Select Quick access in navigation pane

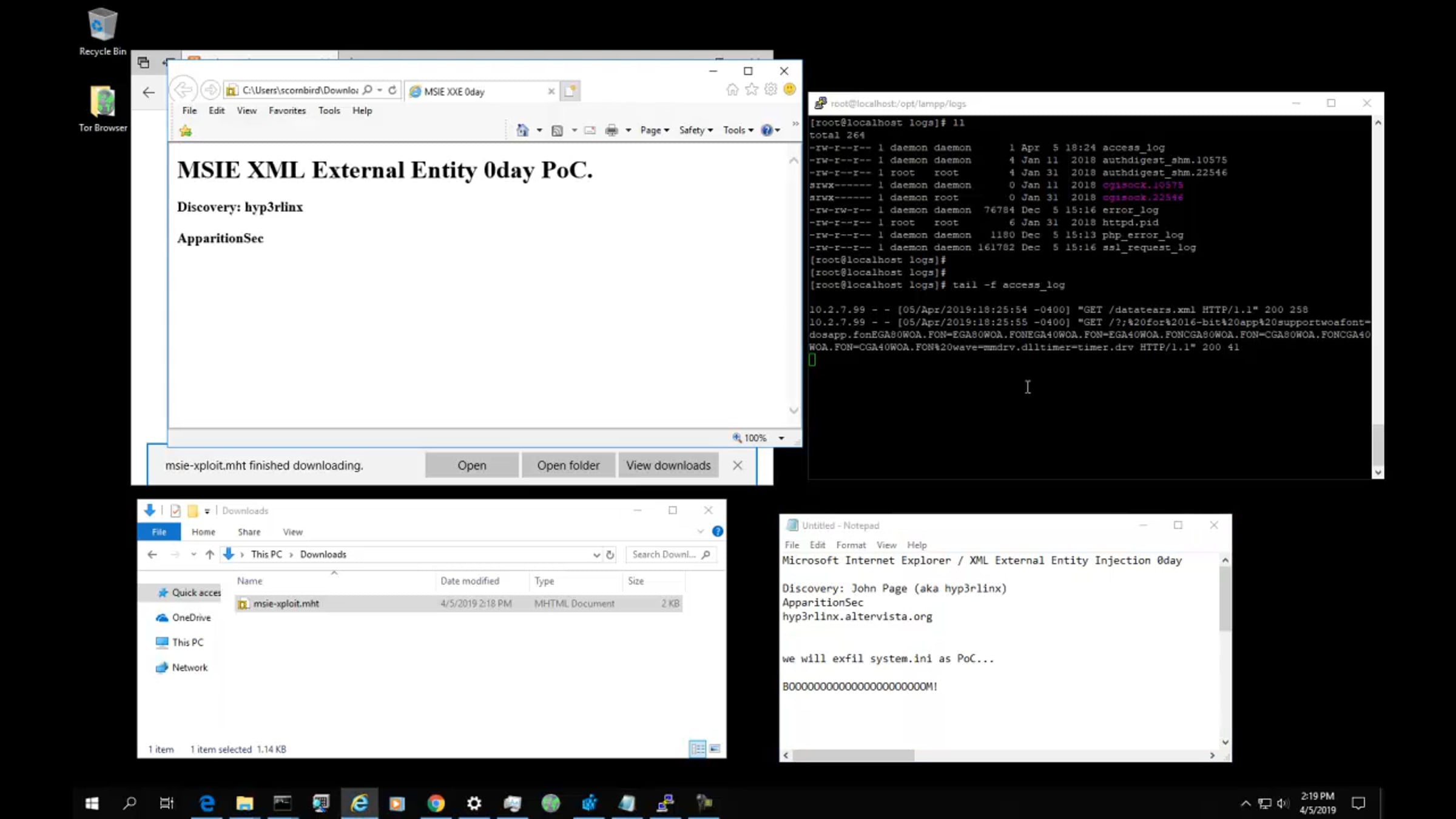pos(188,593)
